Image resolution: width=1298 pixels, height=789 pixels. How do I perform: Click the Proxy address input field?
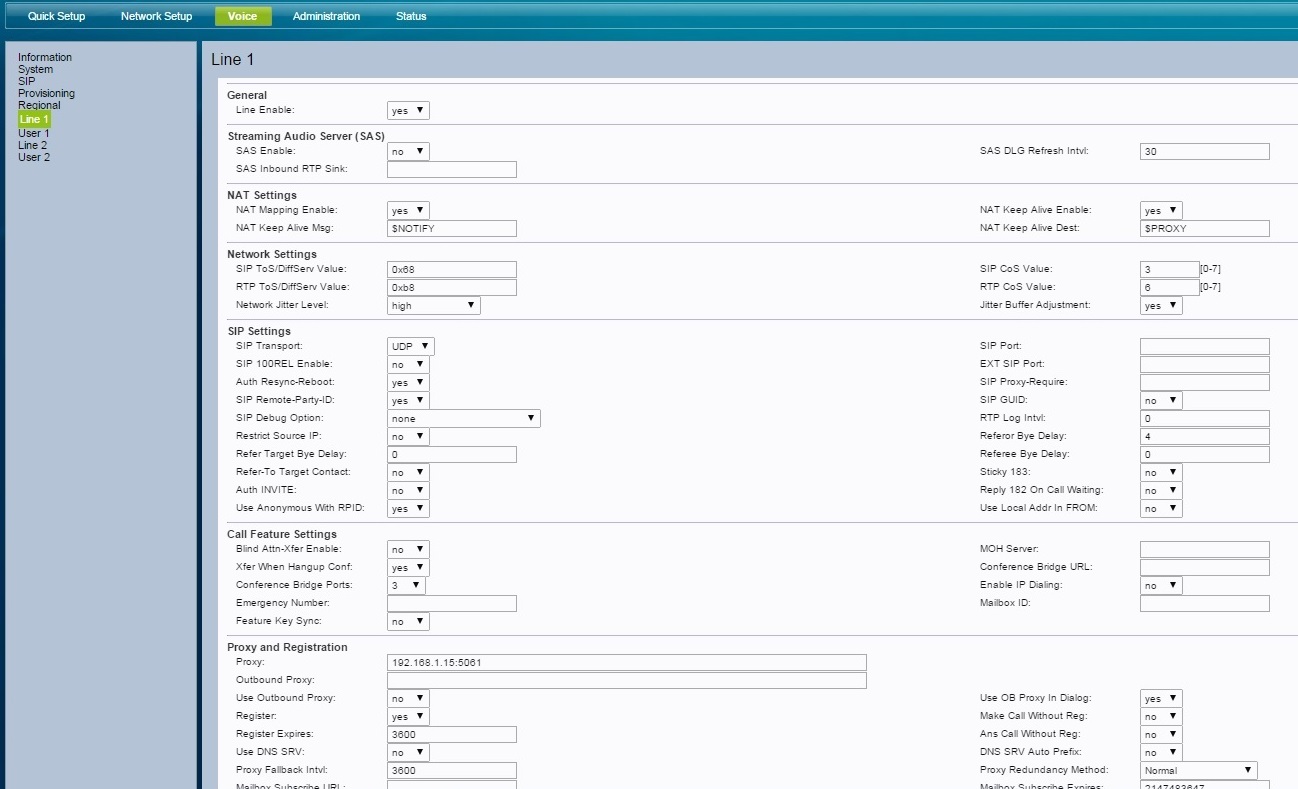tap(626, 662)
